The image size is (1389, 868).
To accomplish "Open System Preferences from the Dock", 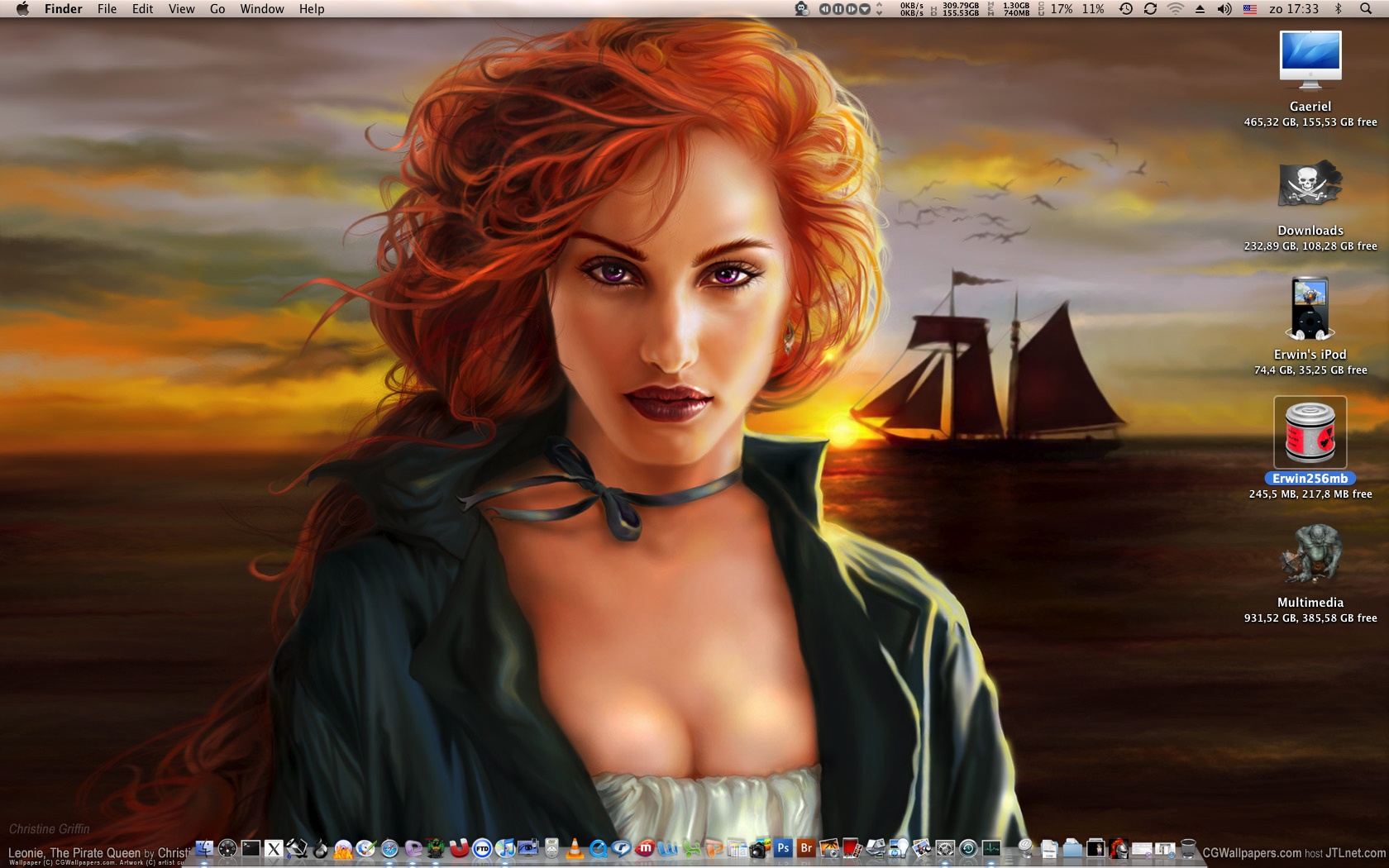I will coord(945,849).
